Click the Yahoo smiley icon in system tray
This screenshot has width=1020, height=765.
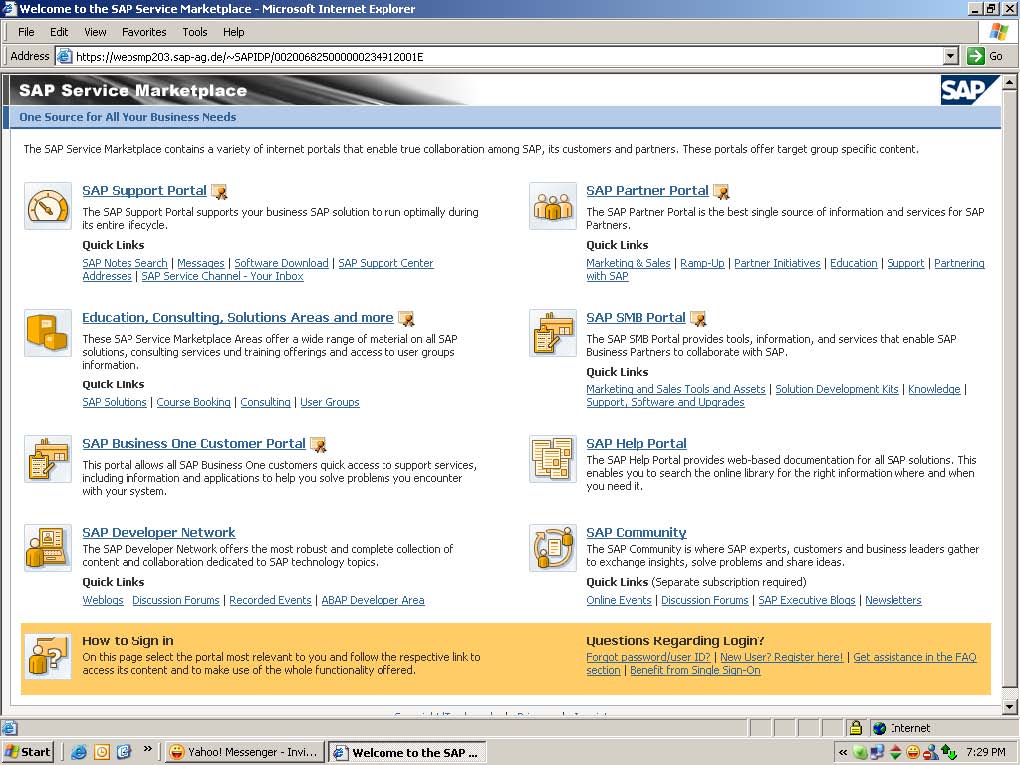(913, 753)
